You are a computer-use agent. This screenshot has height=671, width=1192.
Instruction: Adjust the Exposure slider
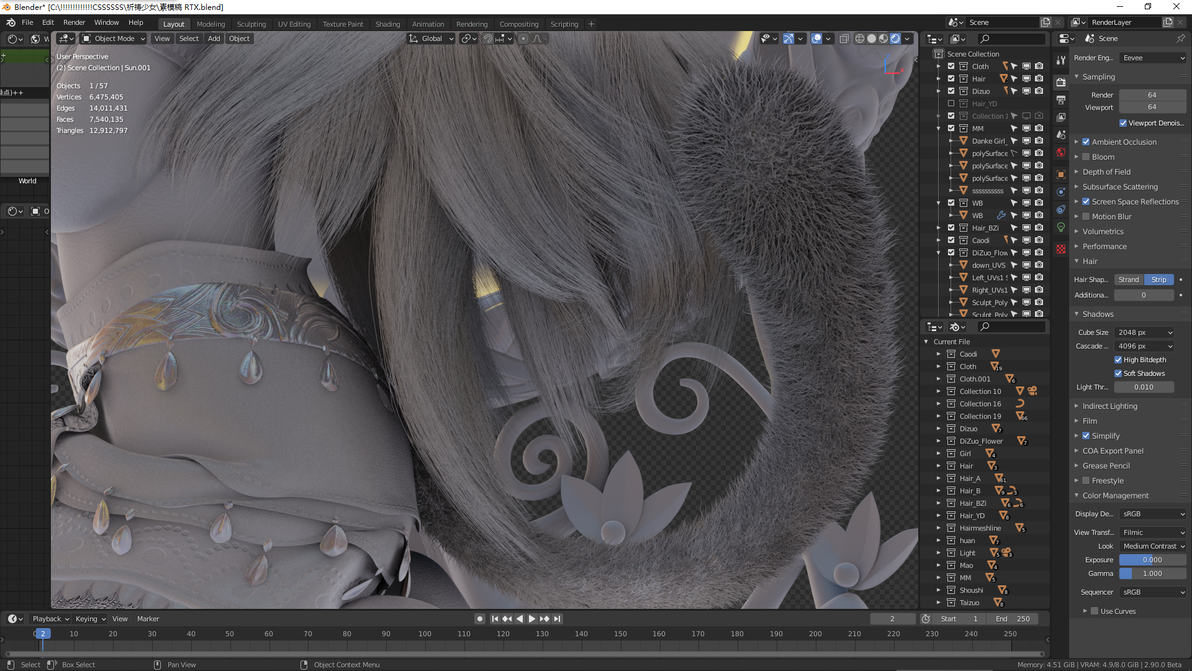coord(1152,559)
